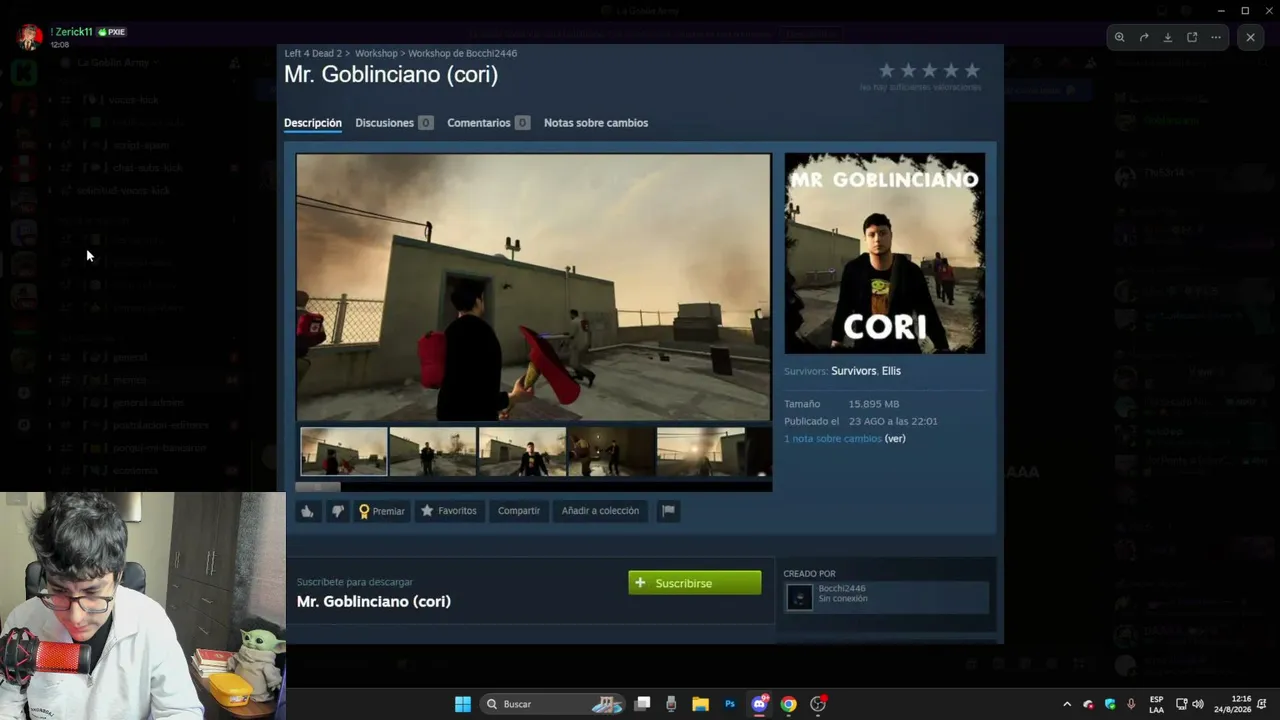Viewport: 1280px width, 720px height.
Task: Click Añadir a colección
Action: coord(600,511)
